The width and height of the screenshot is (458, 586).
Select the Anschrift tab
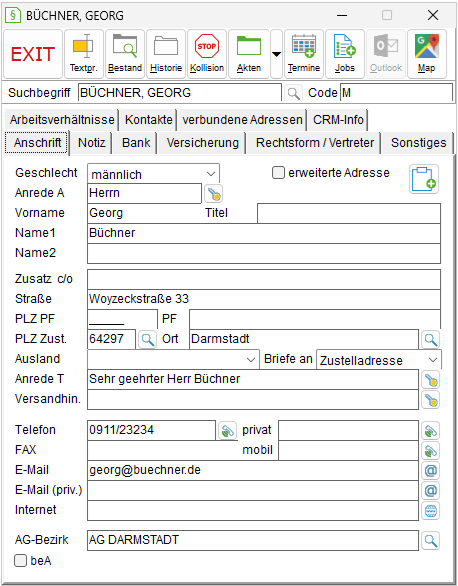point(37,143)
